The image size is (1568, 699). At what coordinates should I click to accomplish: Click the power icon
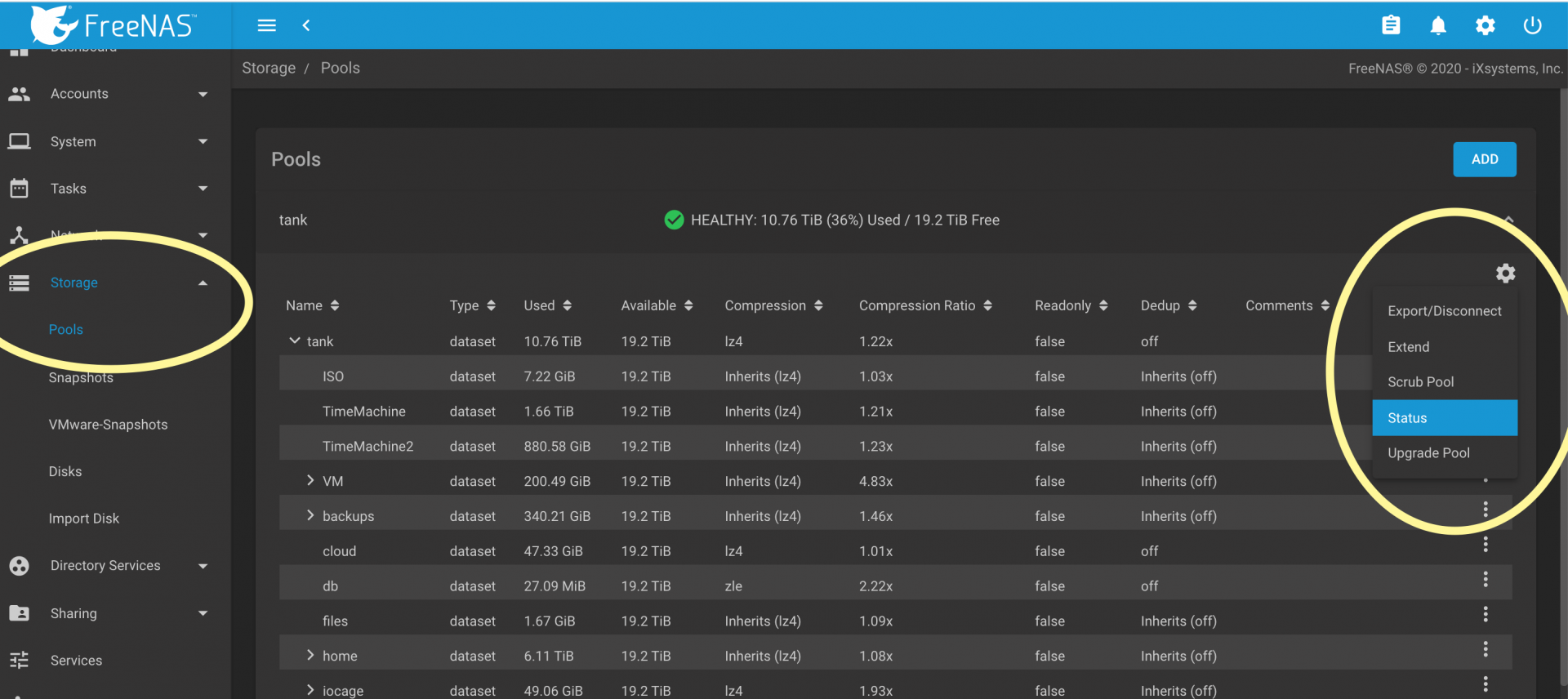[x=1533, y=25]
